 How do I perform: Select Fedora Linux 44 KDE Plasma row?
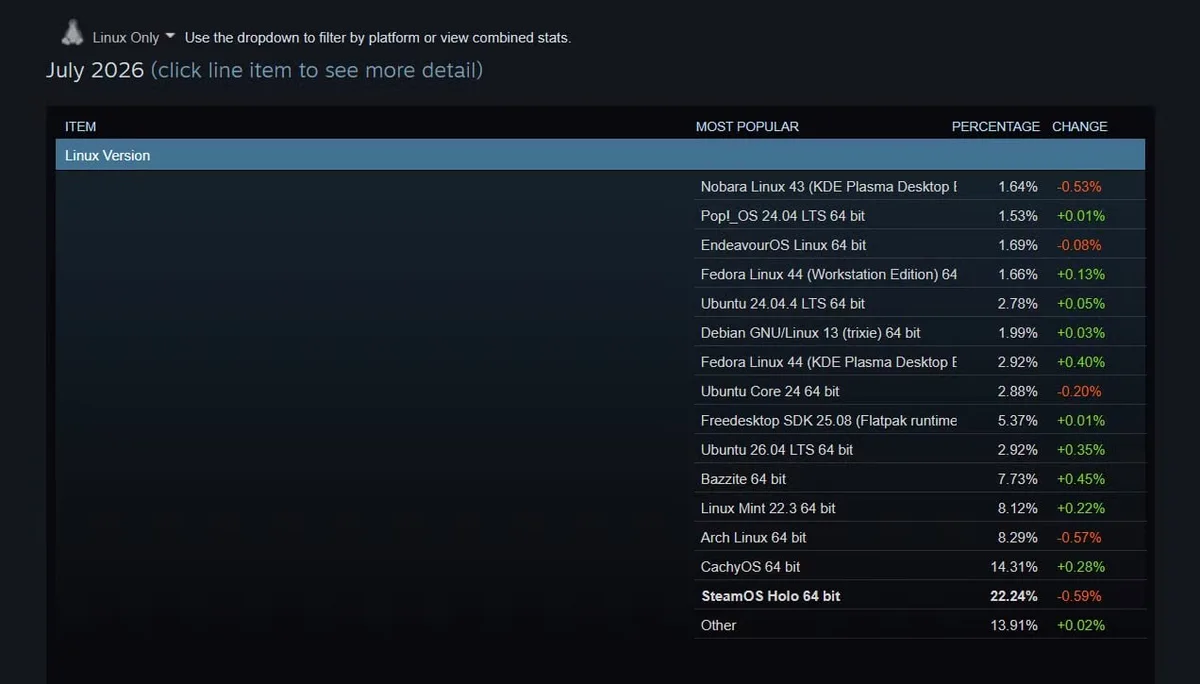(920, 362)
